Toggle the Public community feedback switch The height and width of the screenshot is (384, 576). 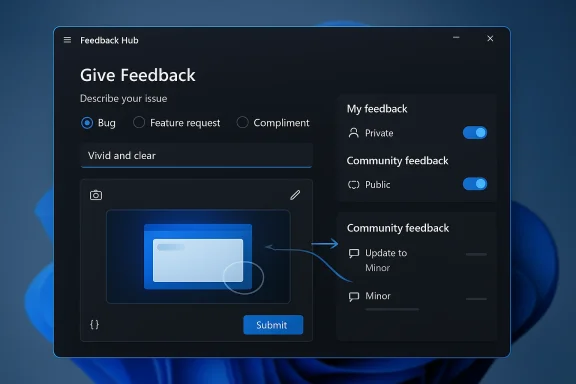coord(475,184)
